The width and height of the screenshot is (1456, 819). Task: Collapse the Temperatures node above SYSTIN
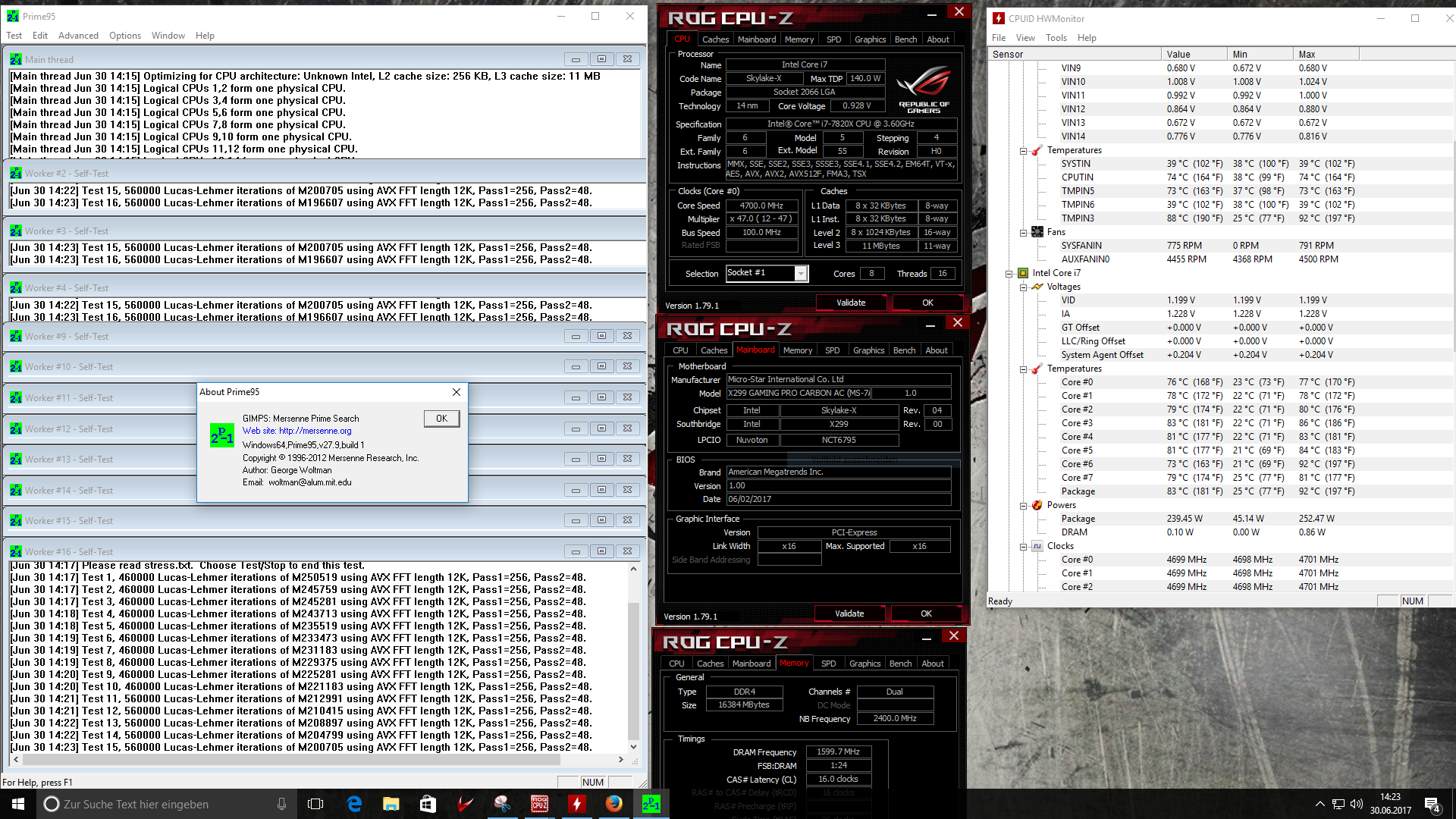[1023, 150]
